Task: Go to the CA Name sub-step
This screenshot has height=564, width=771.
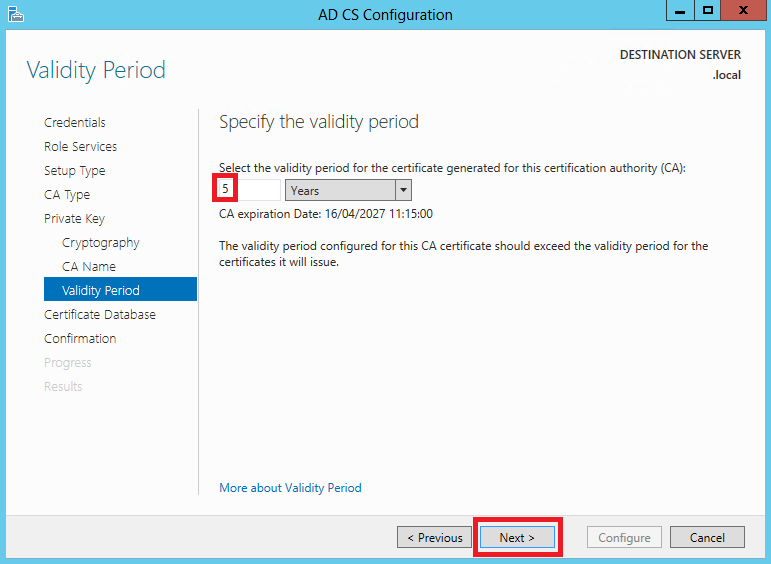Action: (x=89, y=267)
